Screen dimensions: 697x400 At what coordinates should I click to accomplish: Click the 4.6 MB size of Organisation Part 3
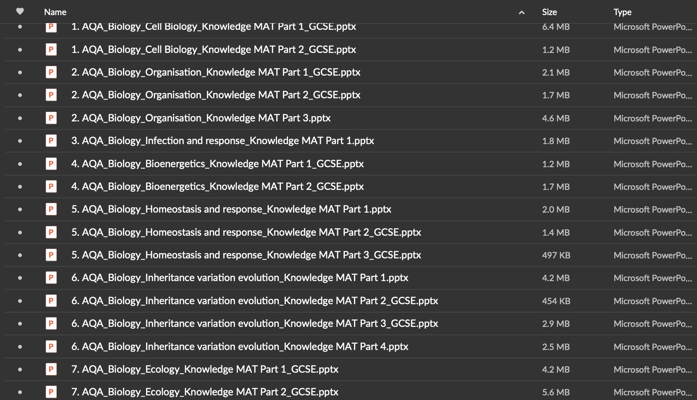click(556, 118)
